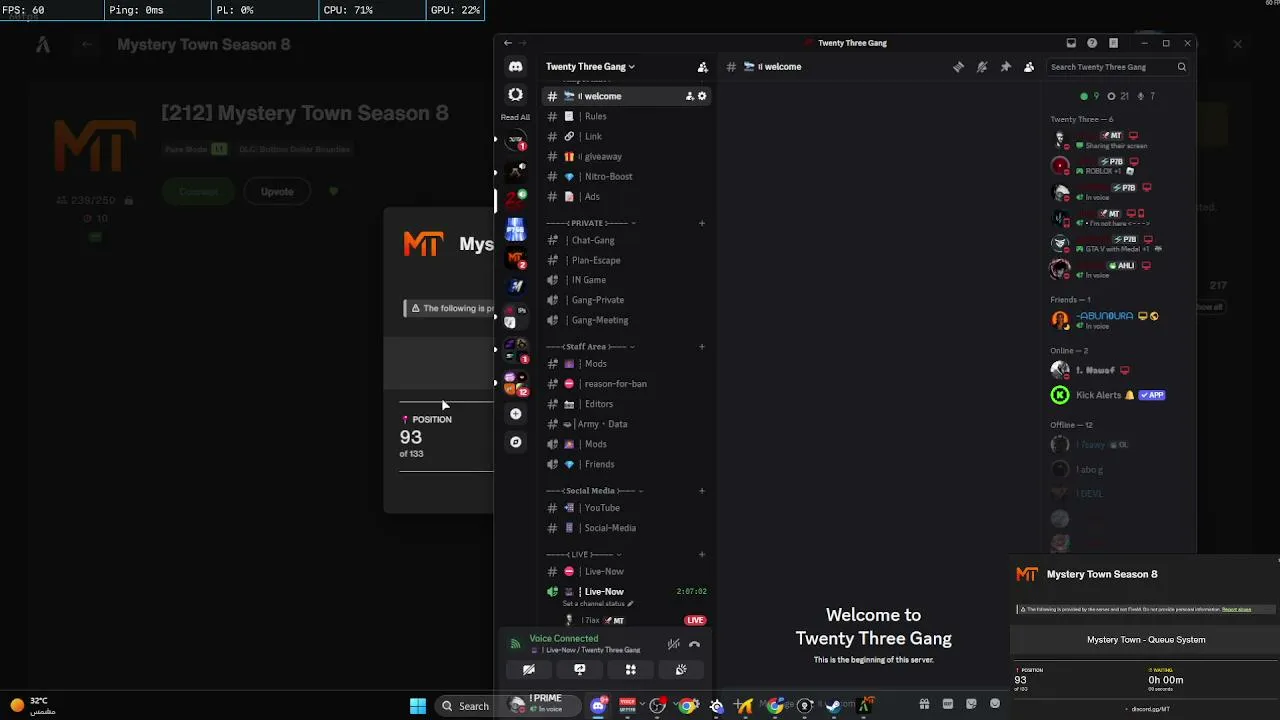Open the Rules channel
1280x720 pixels.
click(627, 116)
